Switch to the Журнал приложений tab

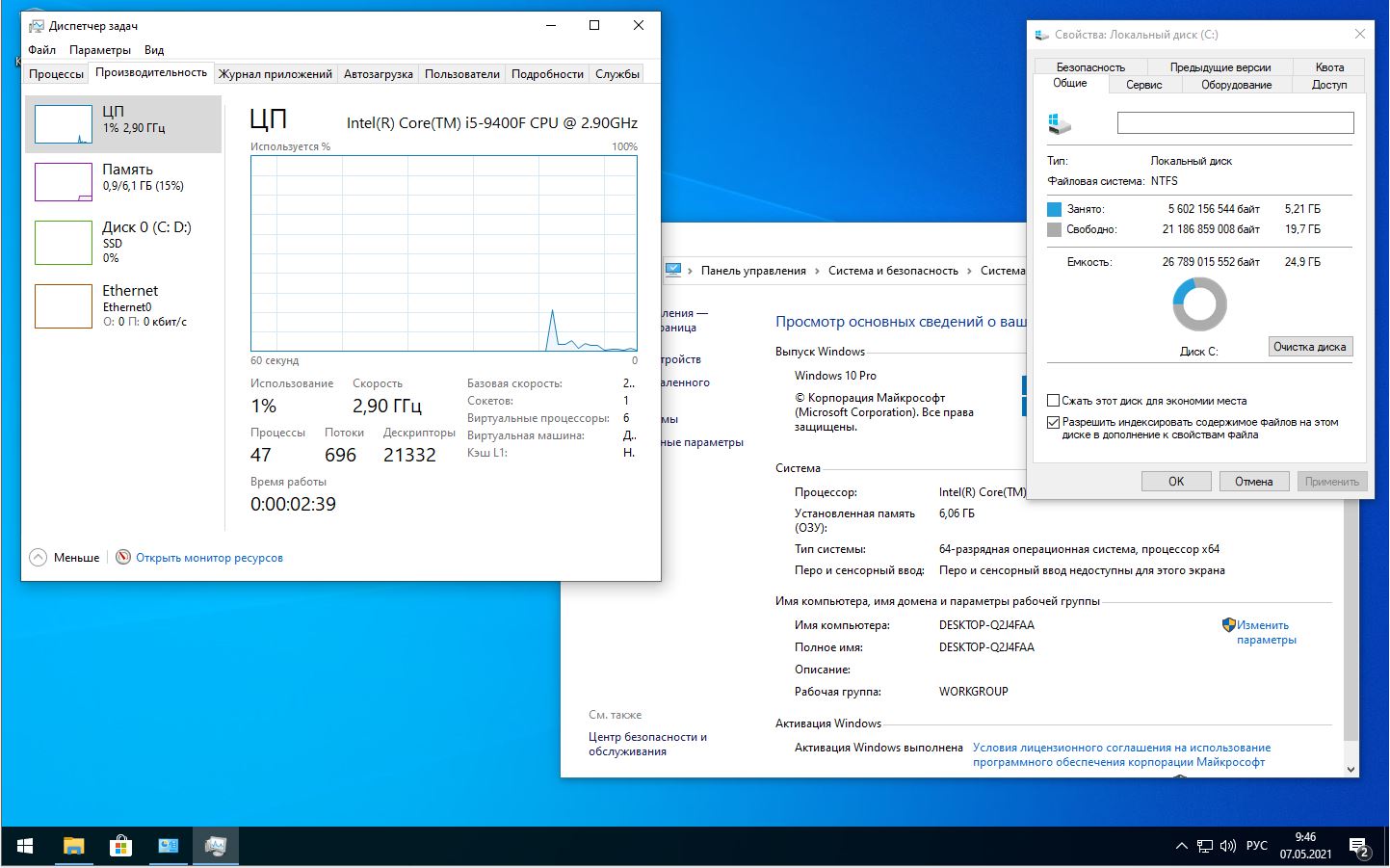click(275, 74)
